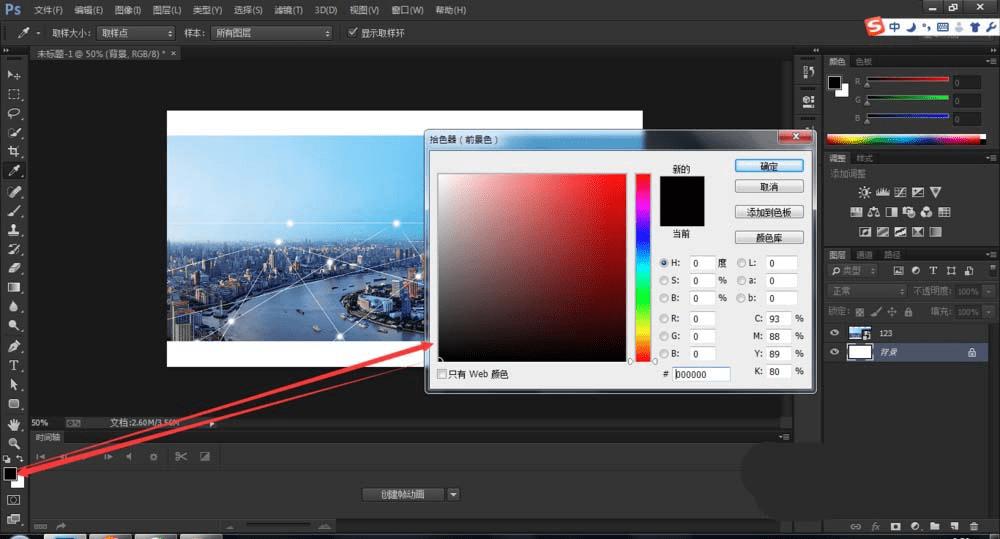Open the Layer menu

[x=166, y=10]
